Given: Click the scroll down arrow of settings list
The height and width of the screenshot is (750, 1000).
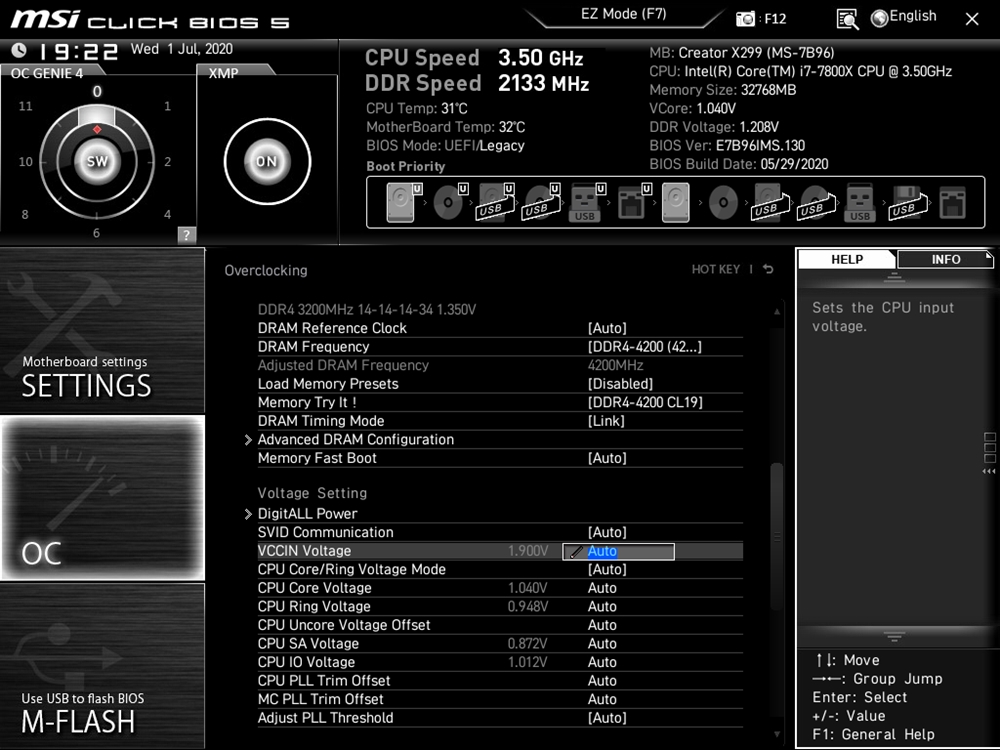Looking at the screenshot, I should (x=776, y=735).
